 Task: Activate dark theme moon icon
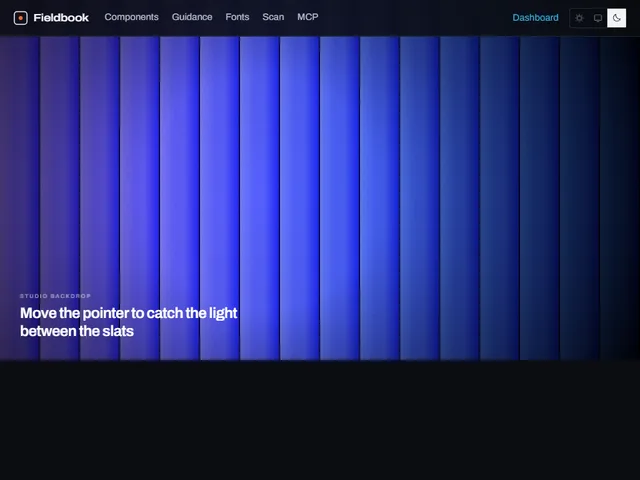(x=617, y=18)
